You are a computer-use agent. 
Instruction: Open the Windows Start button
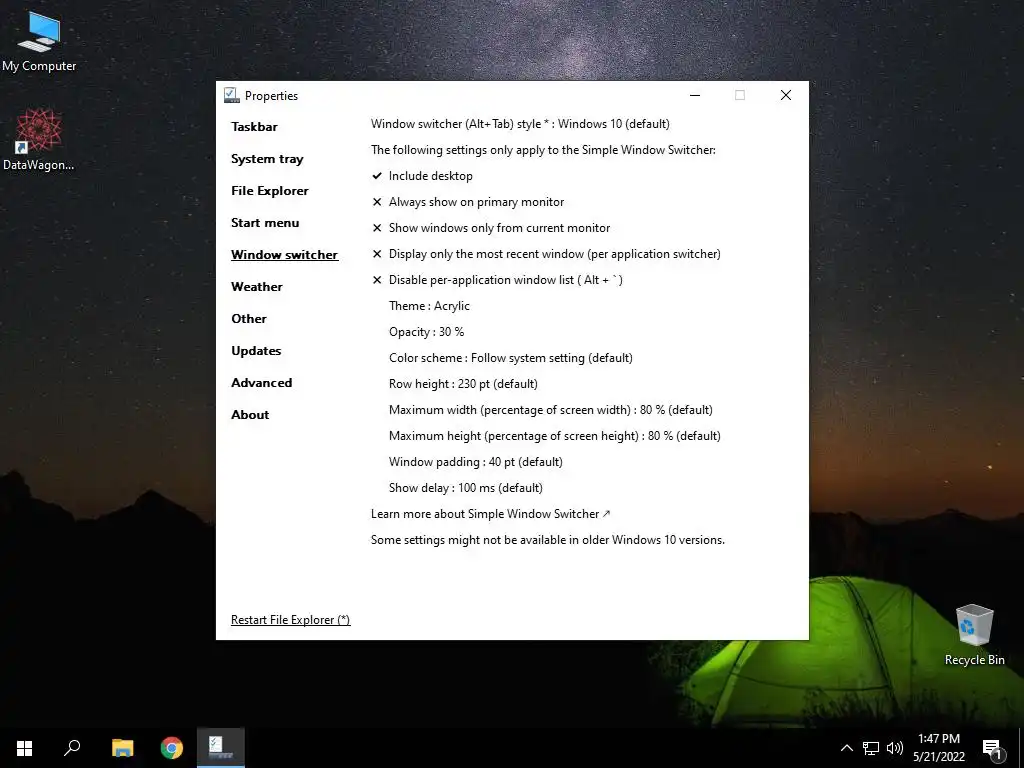tap(24, 748)
